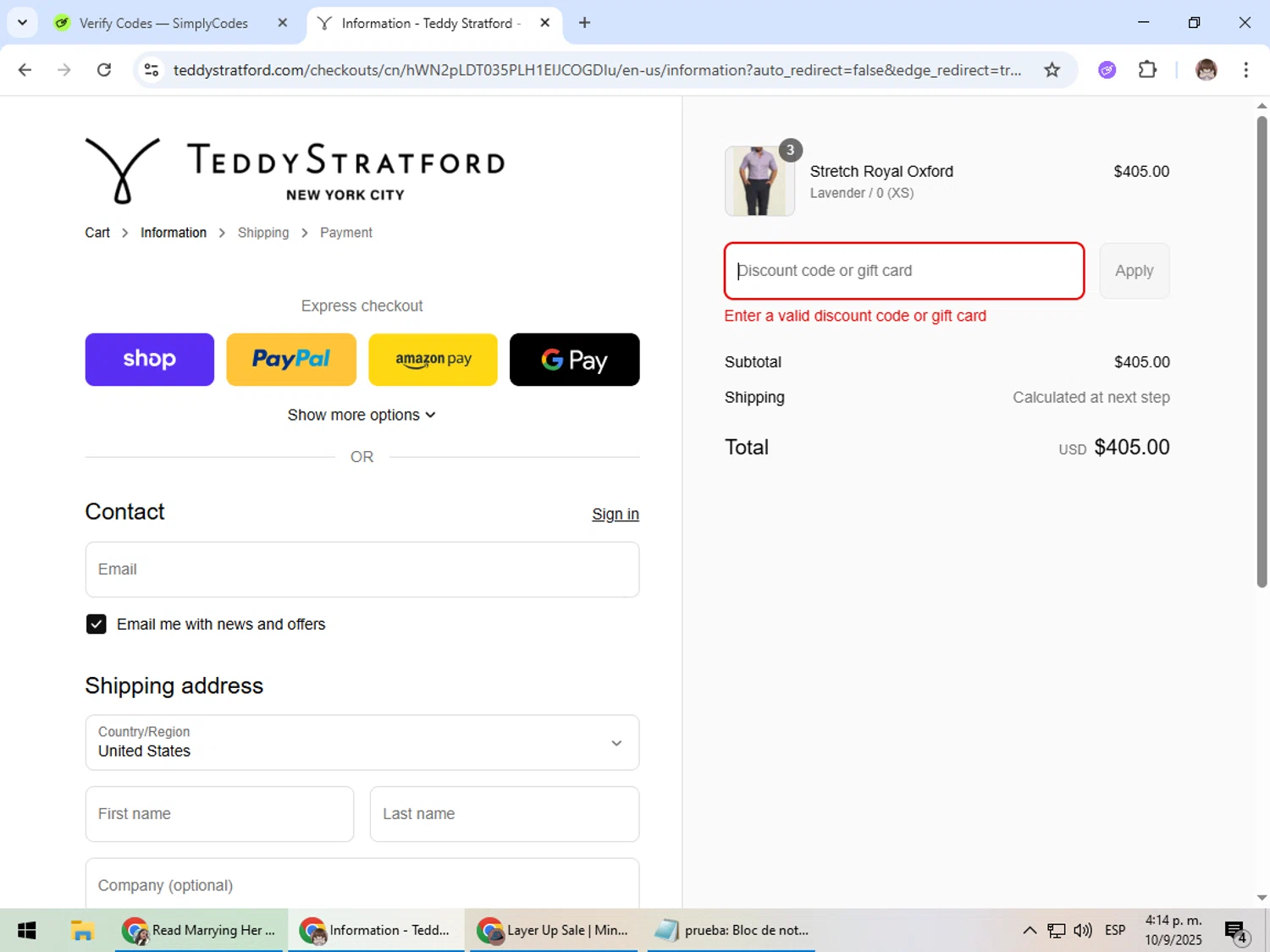The image size is (1270, 952).
Task: Click the Teddy Stratford logo
Action: coord(295,171)
